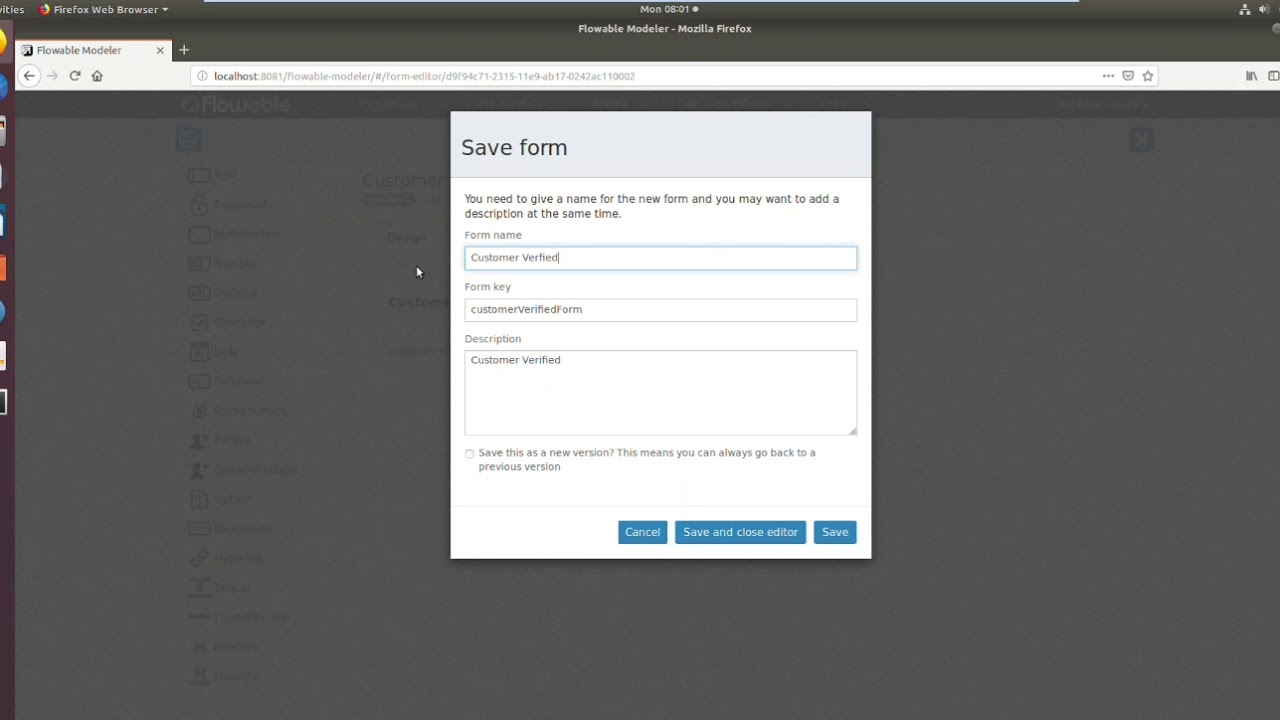Click the editor save icon behind dialog
1280x720 pixels.
tap(189, 140)
